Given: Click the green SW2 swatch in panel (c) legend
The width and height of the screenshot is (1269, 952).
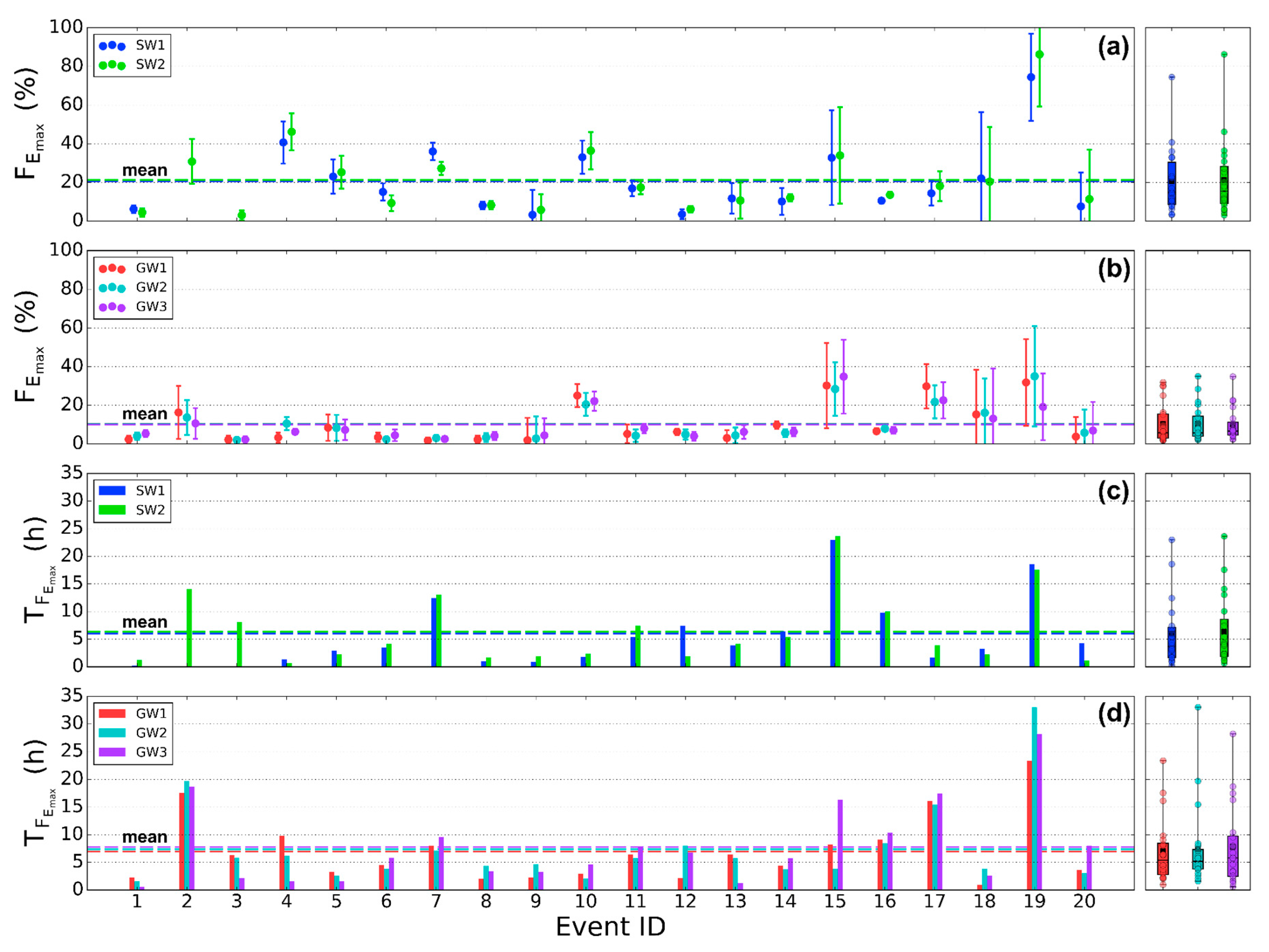Looking at the screenshot, I should pyautogui.click(x=112, y=510).
